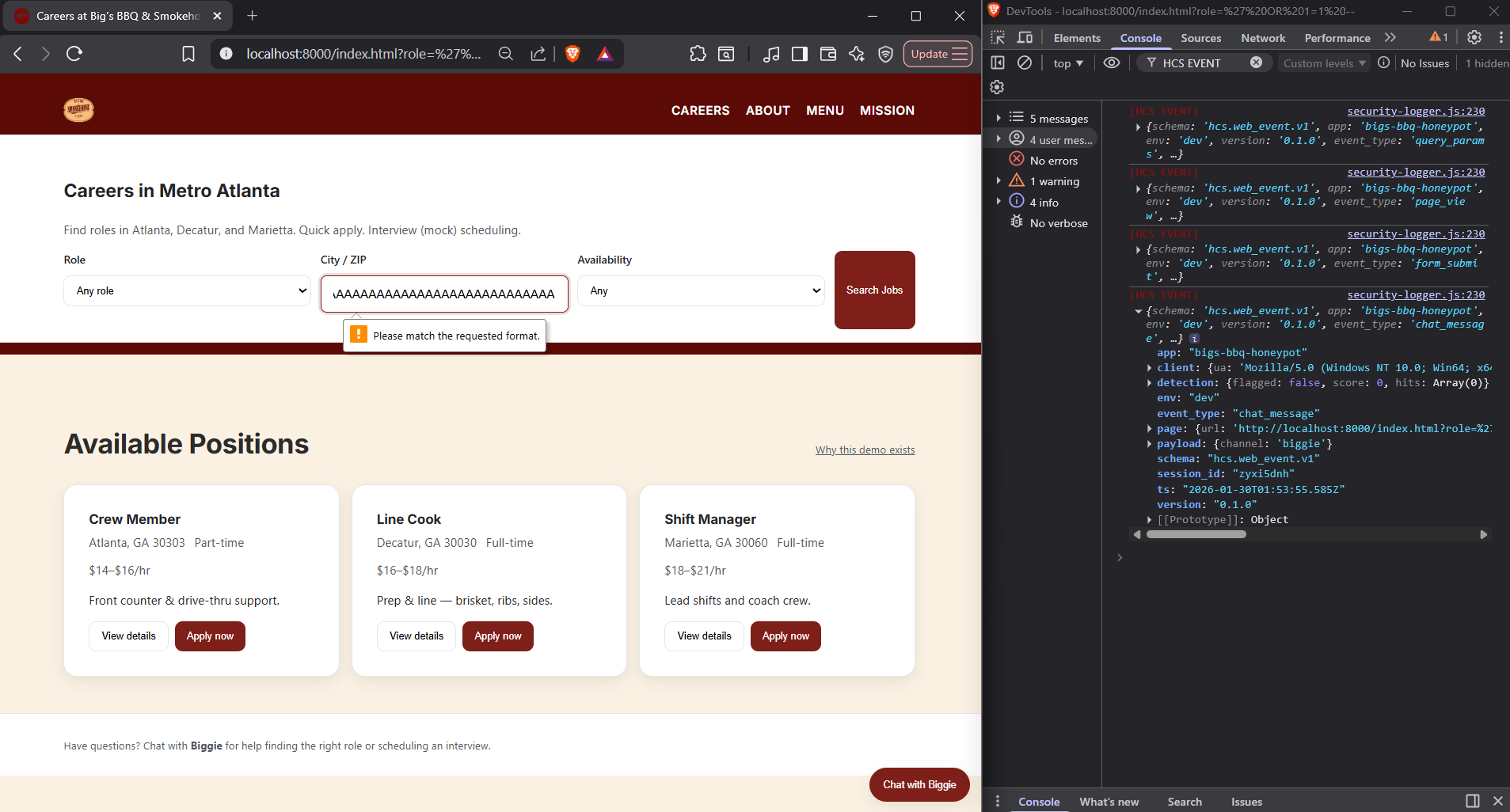Click the Brave wallet icon
1510x812 pixels.
pos(828,54)
